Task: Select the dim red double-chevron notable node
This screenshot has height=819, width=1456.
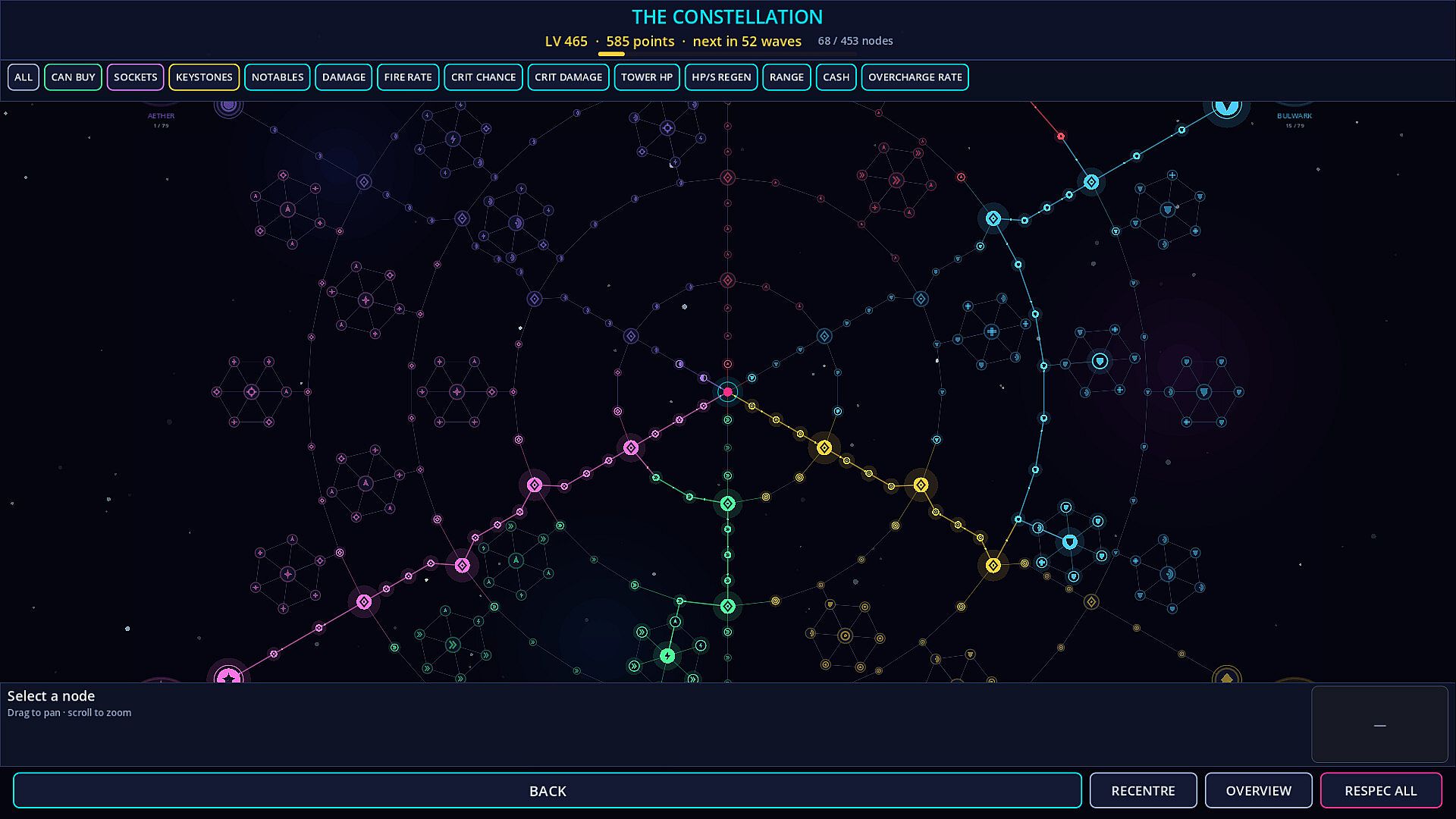Action: [896, 180]
